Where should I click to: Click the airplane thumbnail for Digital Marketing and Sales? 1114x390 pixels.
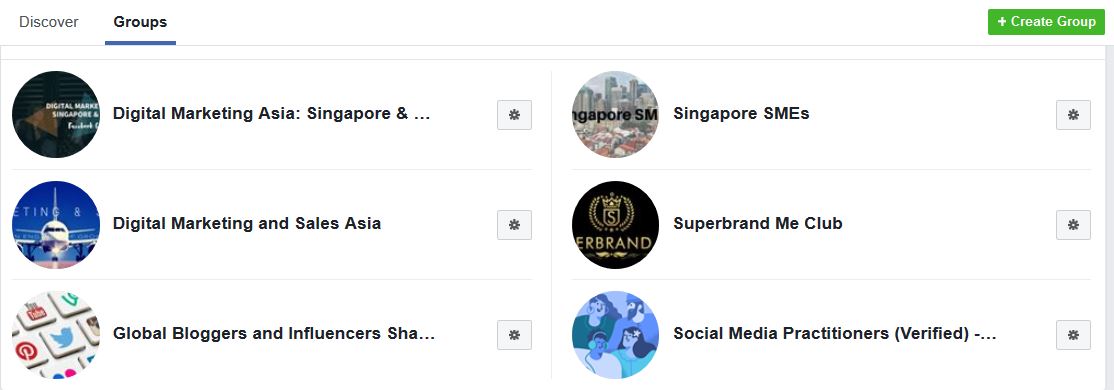click(x=56, y=224)
